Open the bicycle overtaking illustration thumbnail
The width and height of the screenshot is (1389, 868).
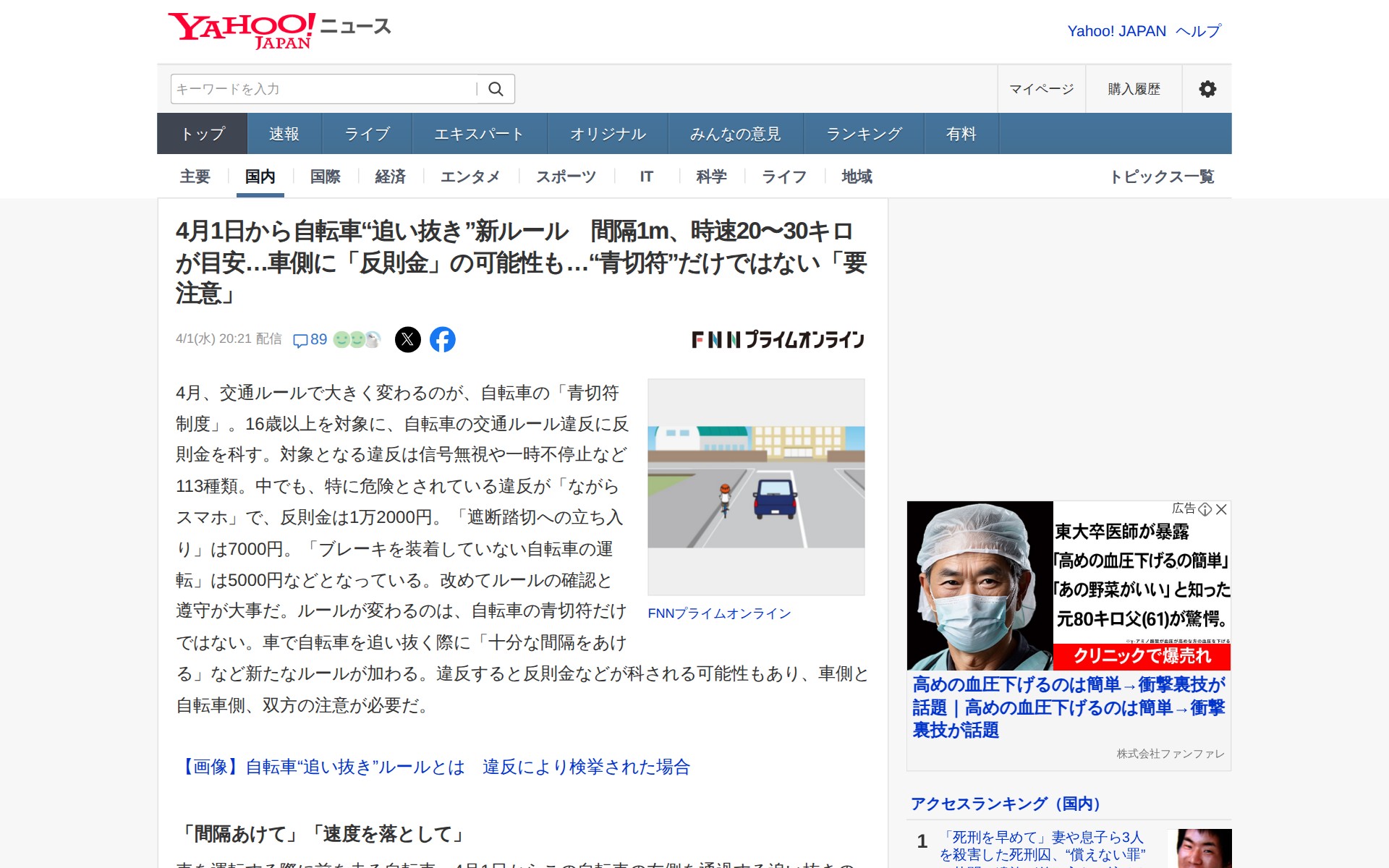(756, 487)
